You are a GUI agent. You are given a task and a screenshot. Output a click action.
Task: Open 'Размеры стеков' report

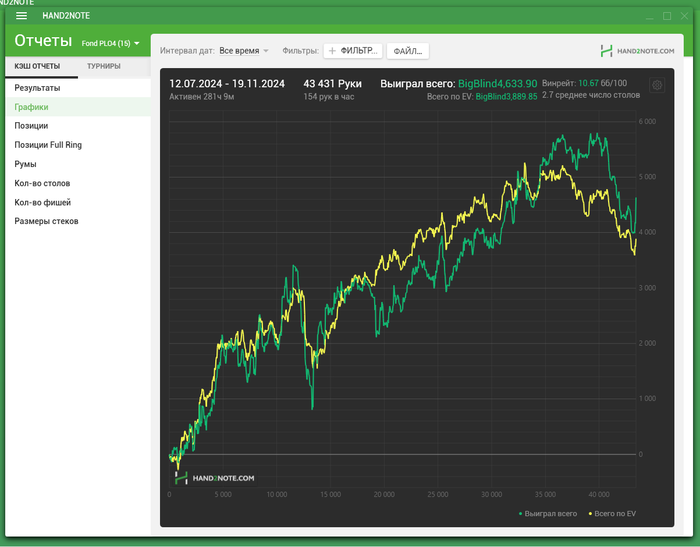tap(78, 221)
